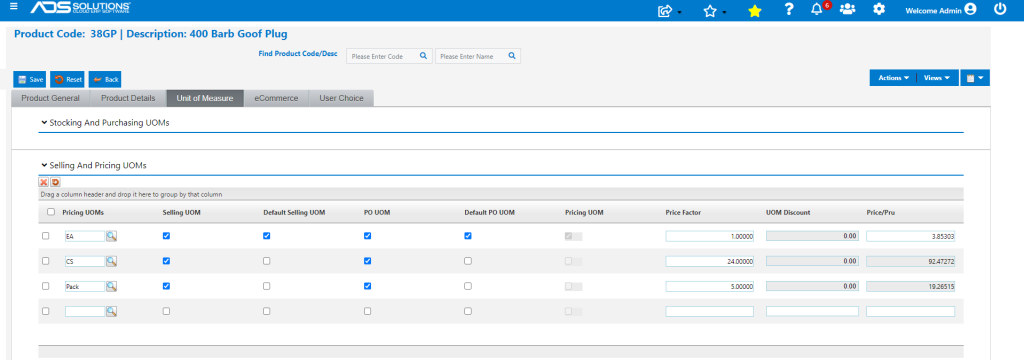Click search icon in product code field
The image size is (1024, 360).
pyautogui.click(x=423, y=56)
